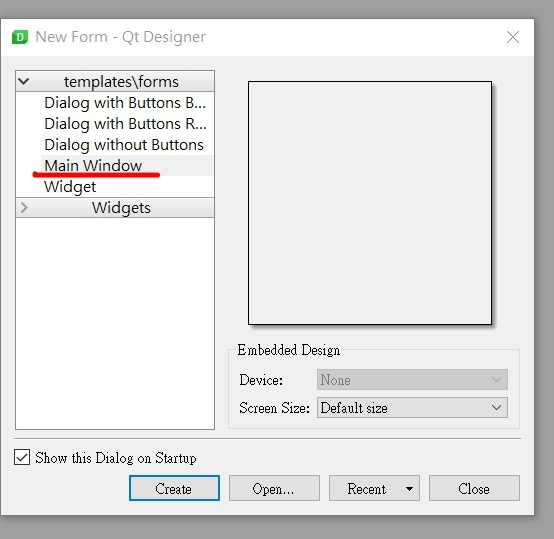
Task: Collapse the templates\forms group
Action: tap(24, 81)
